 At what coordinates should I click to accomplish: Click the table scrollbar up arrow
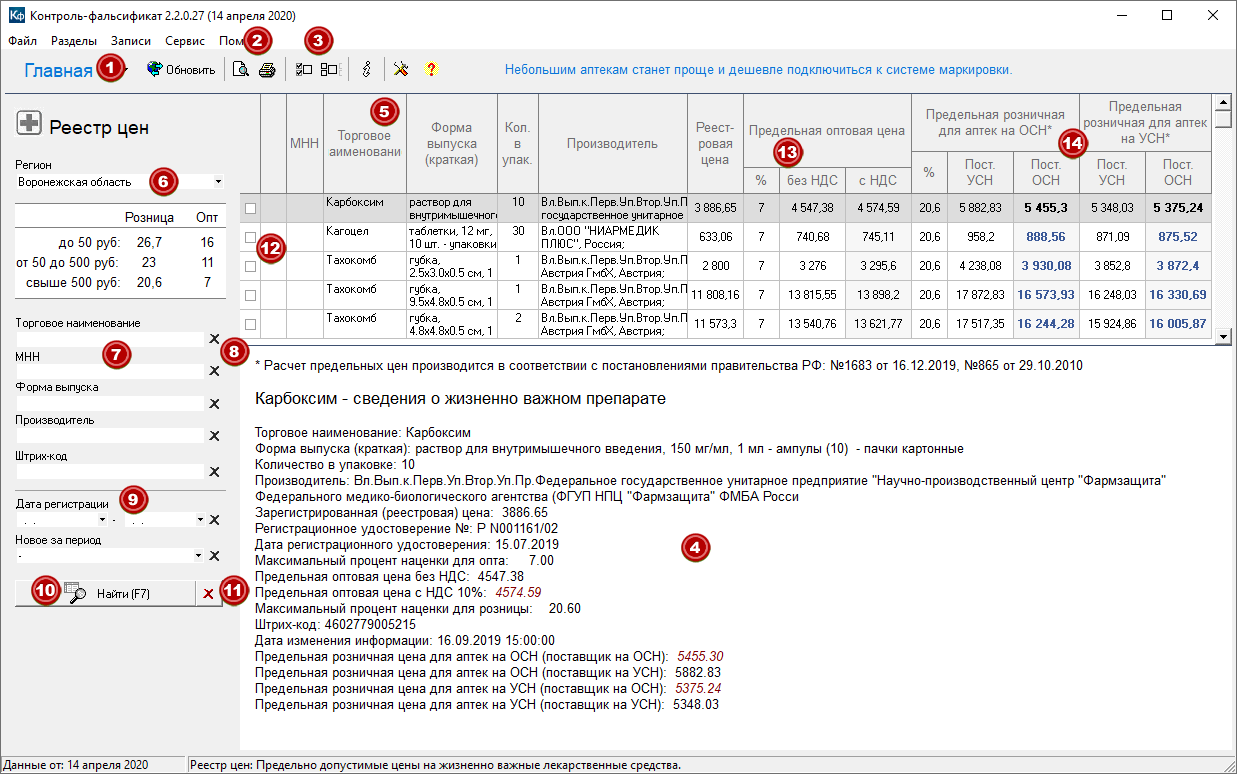tap(1223, 102)
